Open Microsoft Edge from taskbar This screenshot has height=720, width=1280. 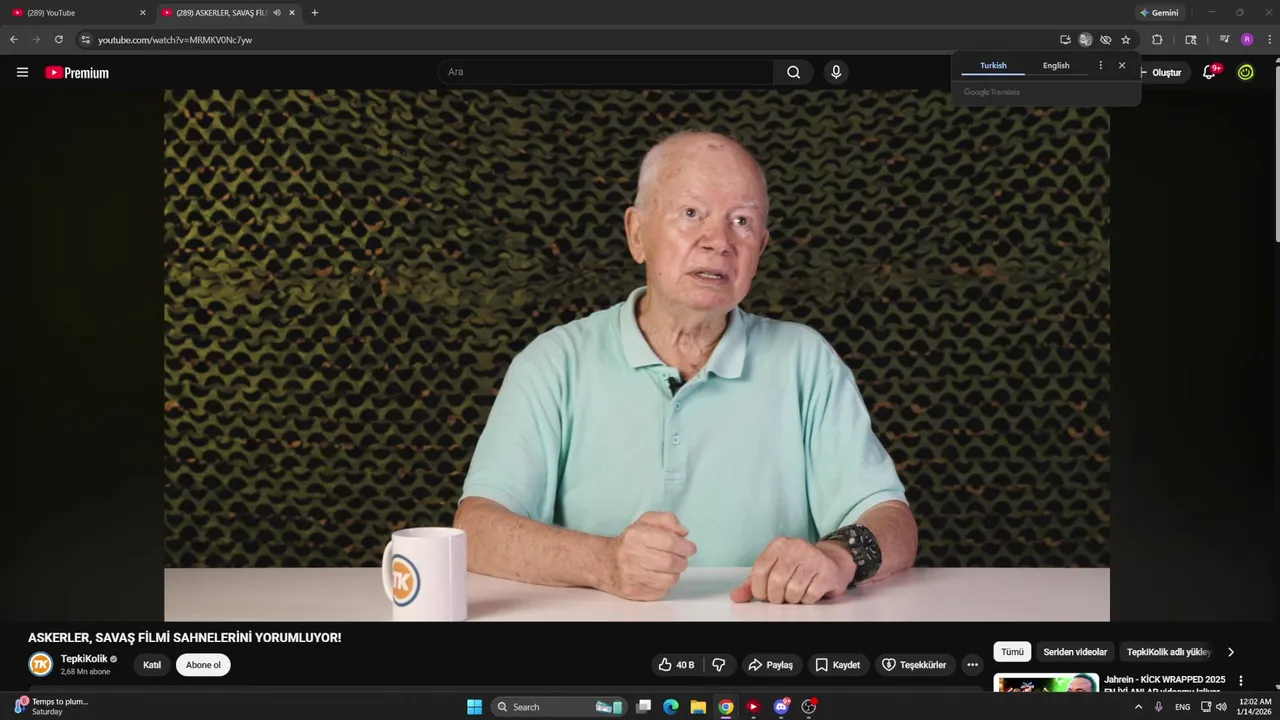tap(671, 707)
